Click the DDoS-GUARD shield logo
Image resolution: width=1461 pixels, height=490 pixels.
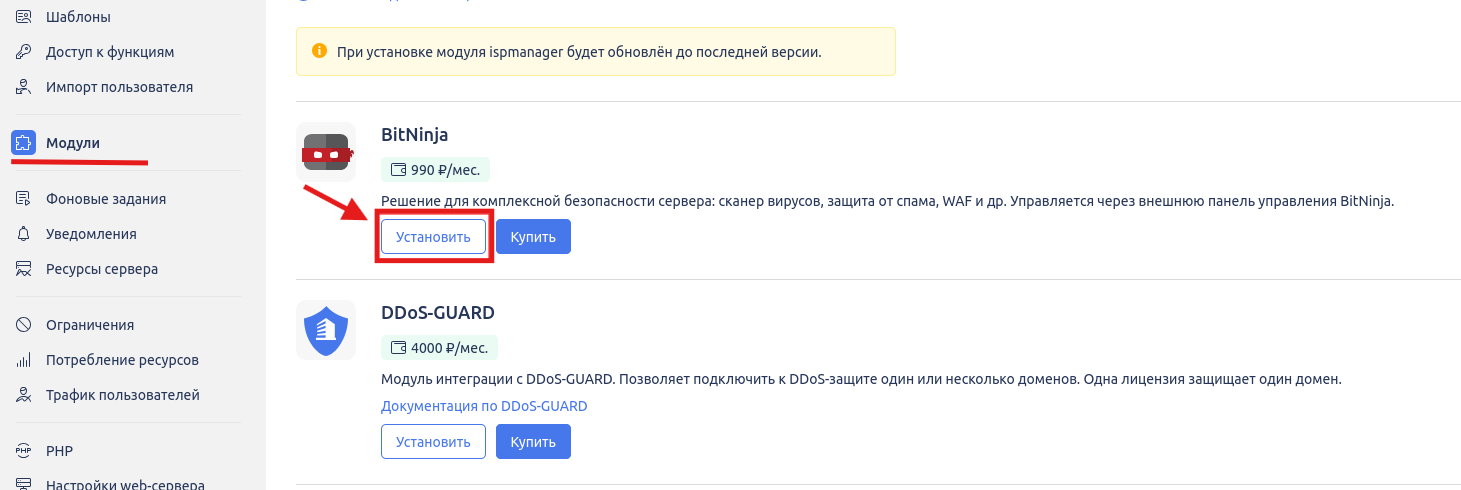coord(326,330)
